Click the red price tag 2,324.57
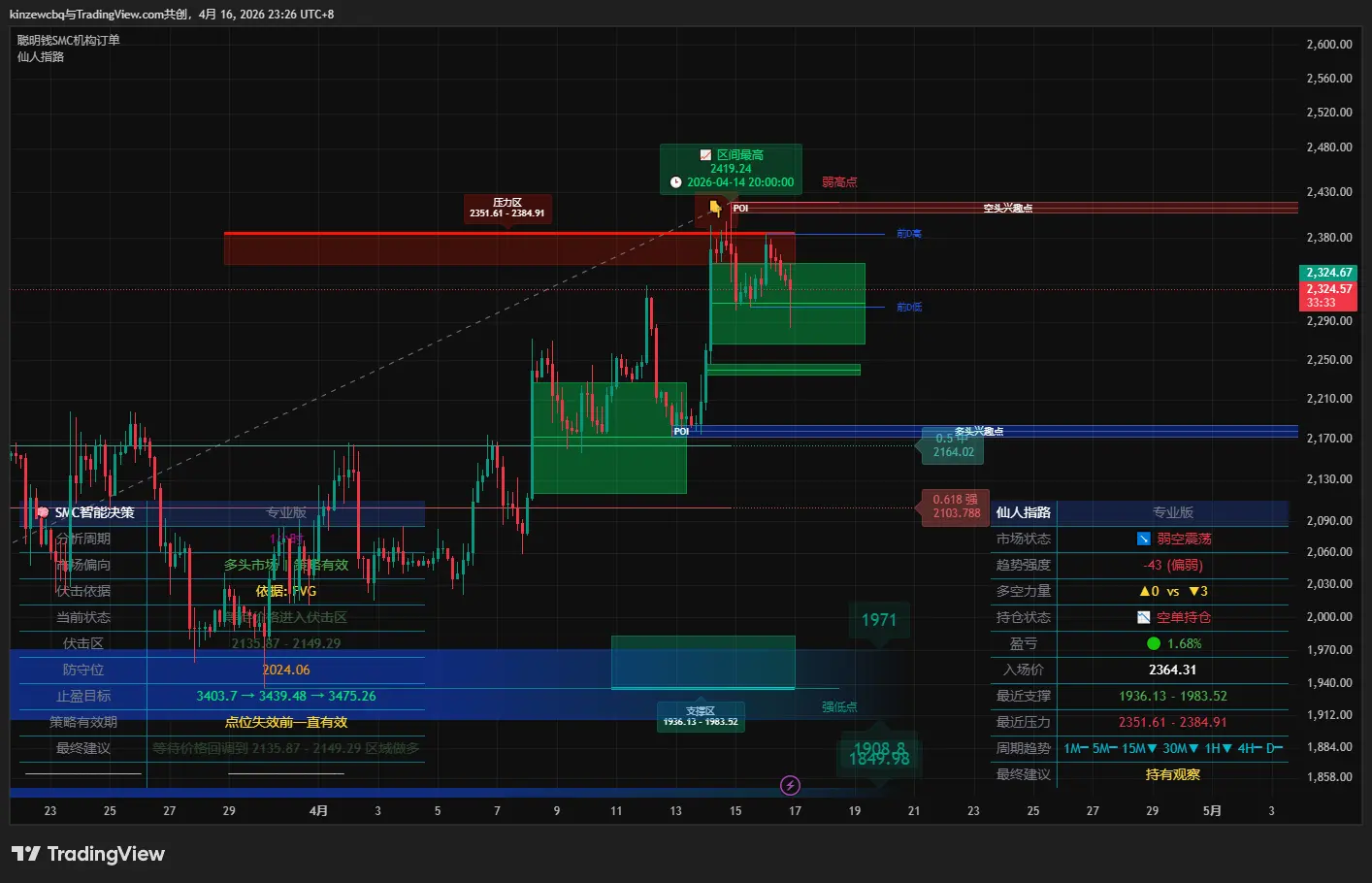 [1328, 289]
